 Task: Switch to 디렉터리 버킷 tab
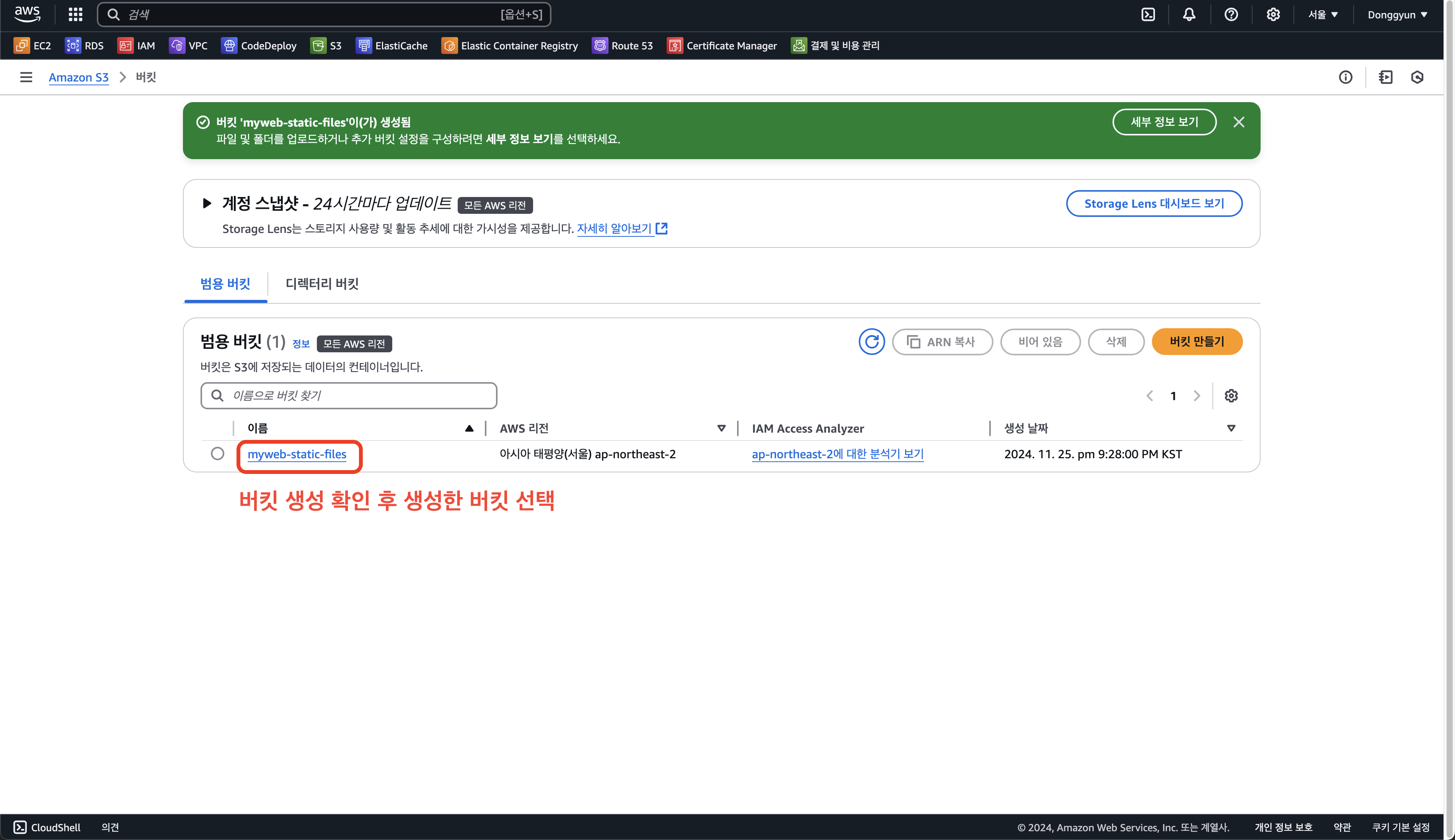(322, 284)
